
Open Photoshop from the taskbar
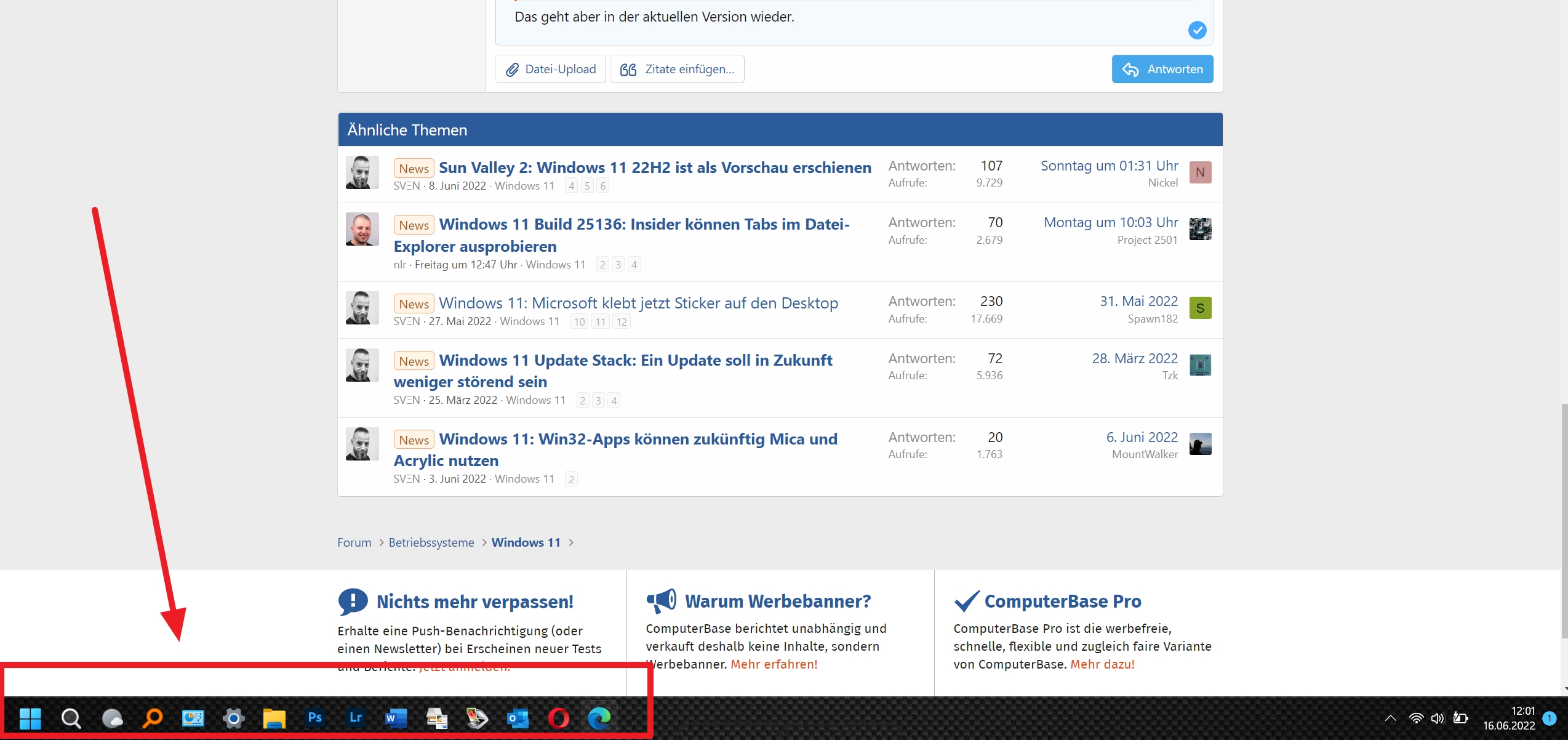click(x=314, y=717)
